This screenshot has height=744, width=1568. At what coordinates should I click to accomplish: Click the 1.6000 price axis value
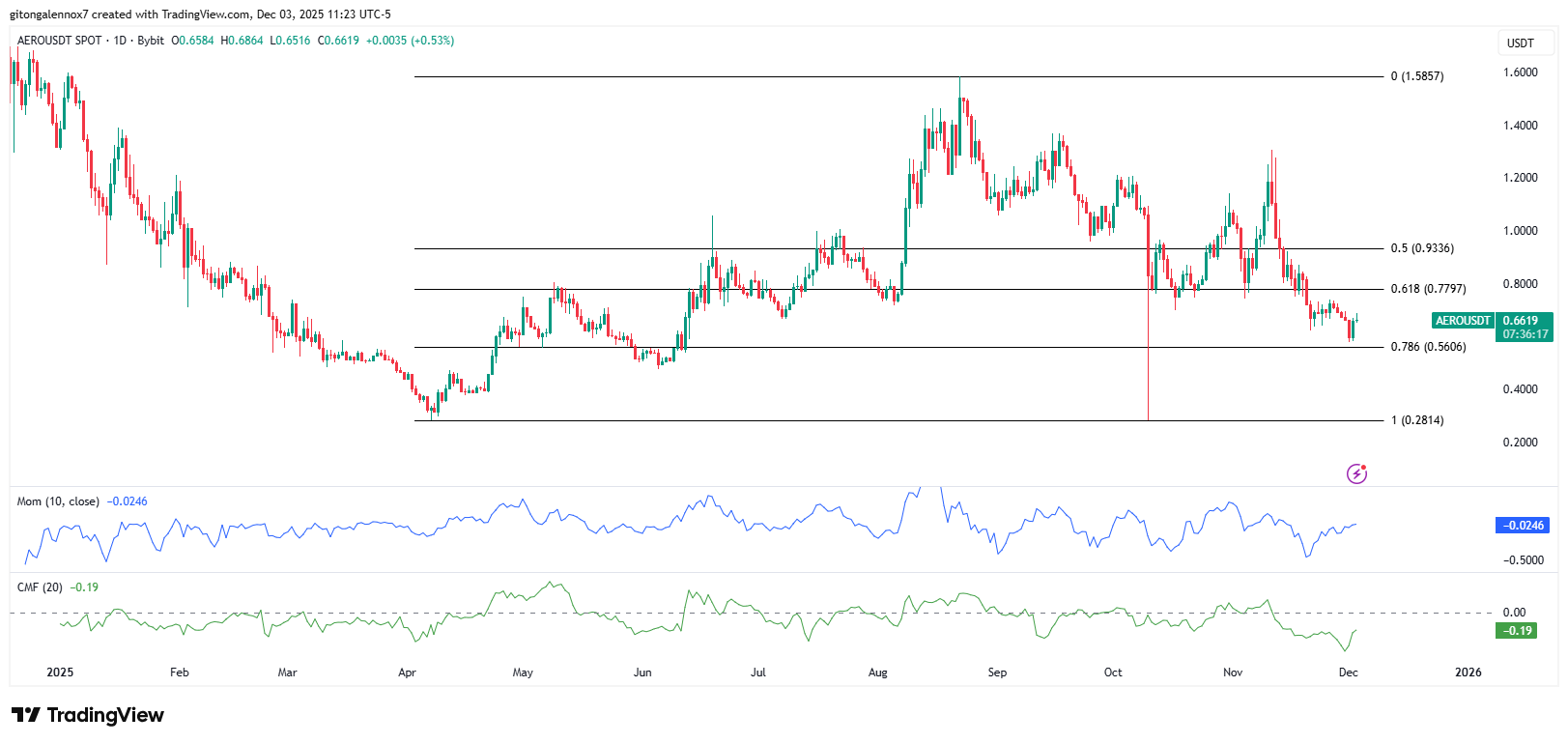pos(1521,72)
